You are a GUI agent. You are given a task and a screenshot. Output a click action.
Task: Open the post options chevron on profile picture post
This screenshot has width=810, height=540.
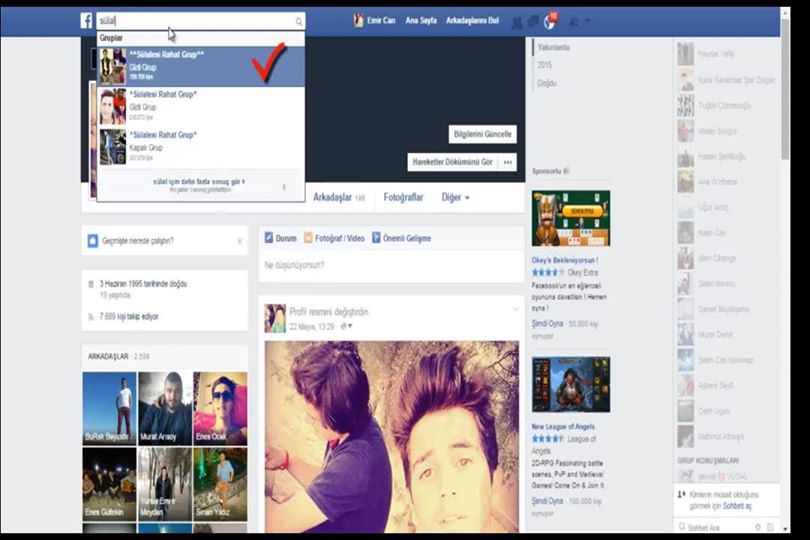click(x=515, y=309)
